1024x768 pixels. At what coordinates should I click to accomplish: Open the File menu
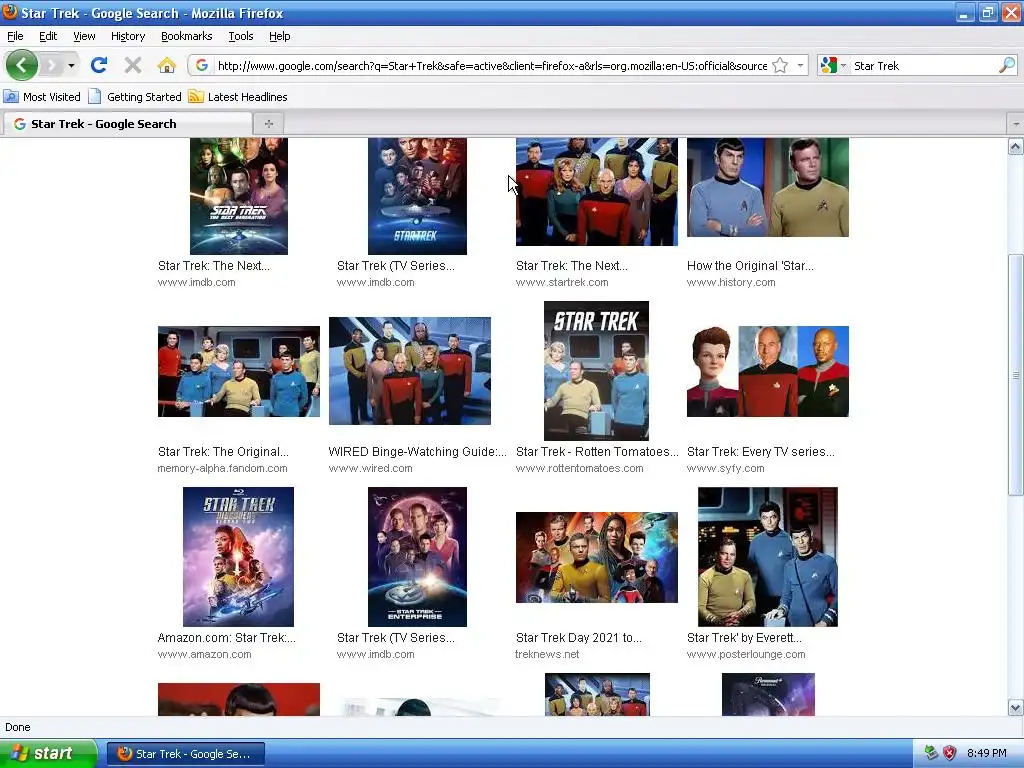(15, 36)
